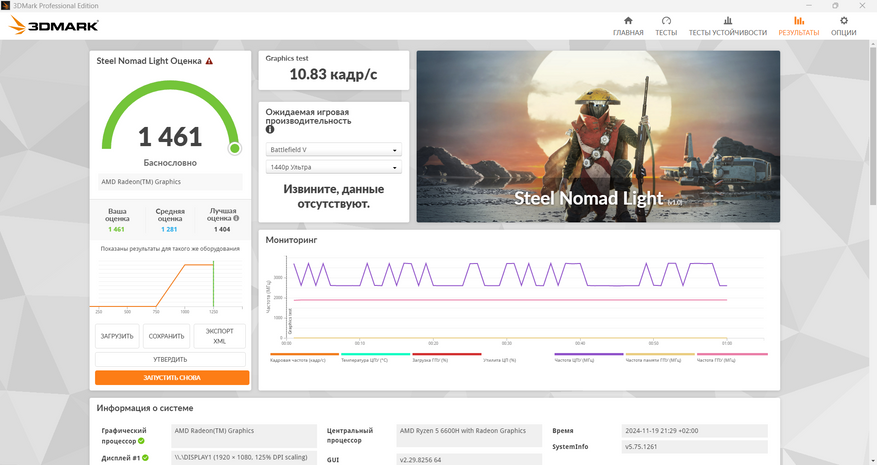Viewport: 877px width, 465px height.
Task: Click the Сохранить button
Action: (x=166, y=336)
